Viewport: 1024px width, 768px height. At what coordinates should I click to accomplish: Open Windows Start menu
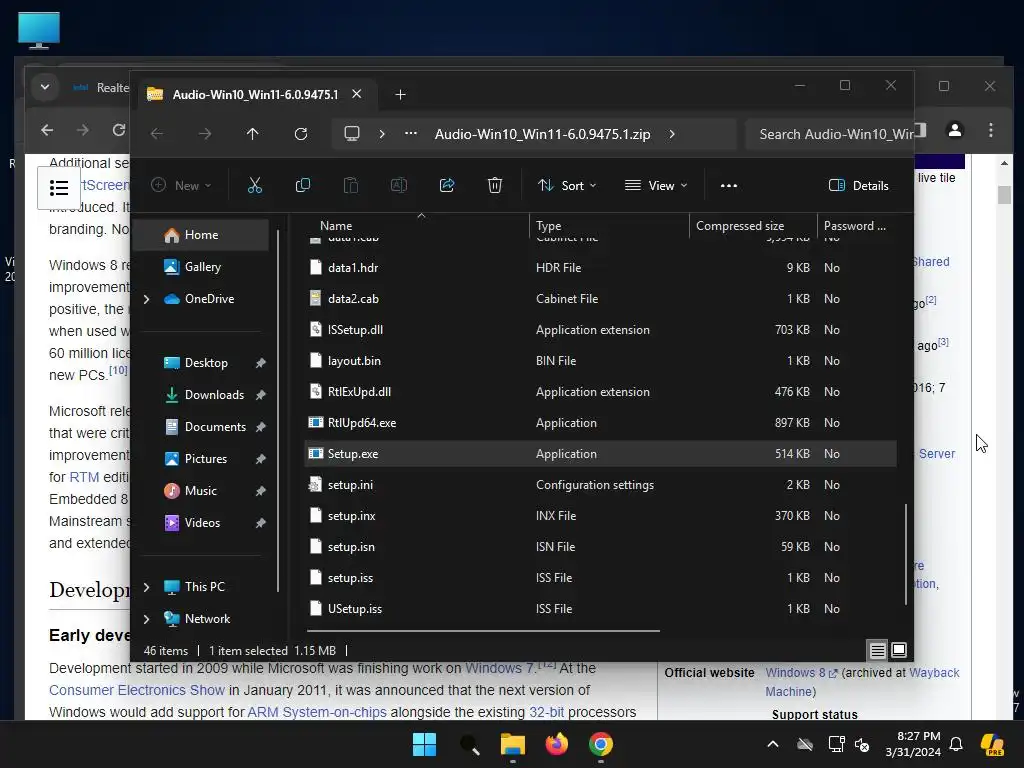click(424, 744)
